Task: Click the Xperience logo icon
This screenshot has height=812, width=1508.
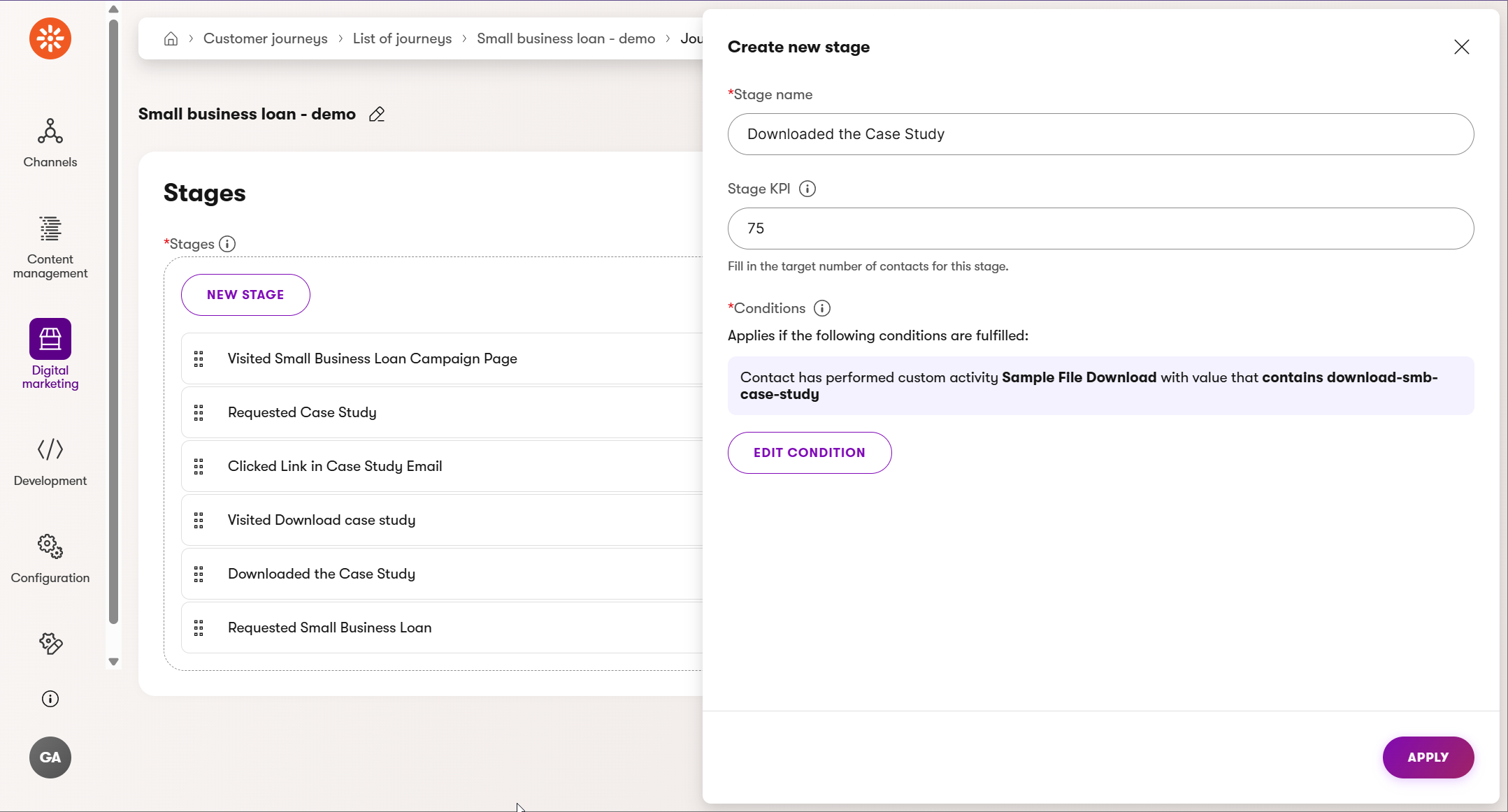Action: click(50, 38)
